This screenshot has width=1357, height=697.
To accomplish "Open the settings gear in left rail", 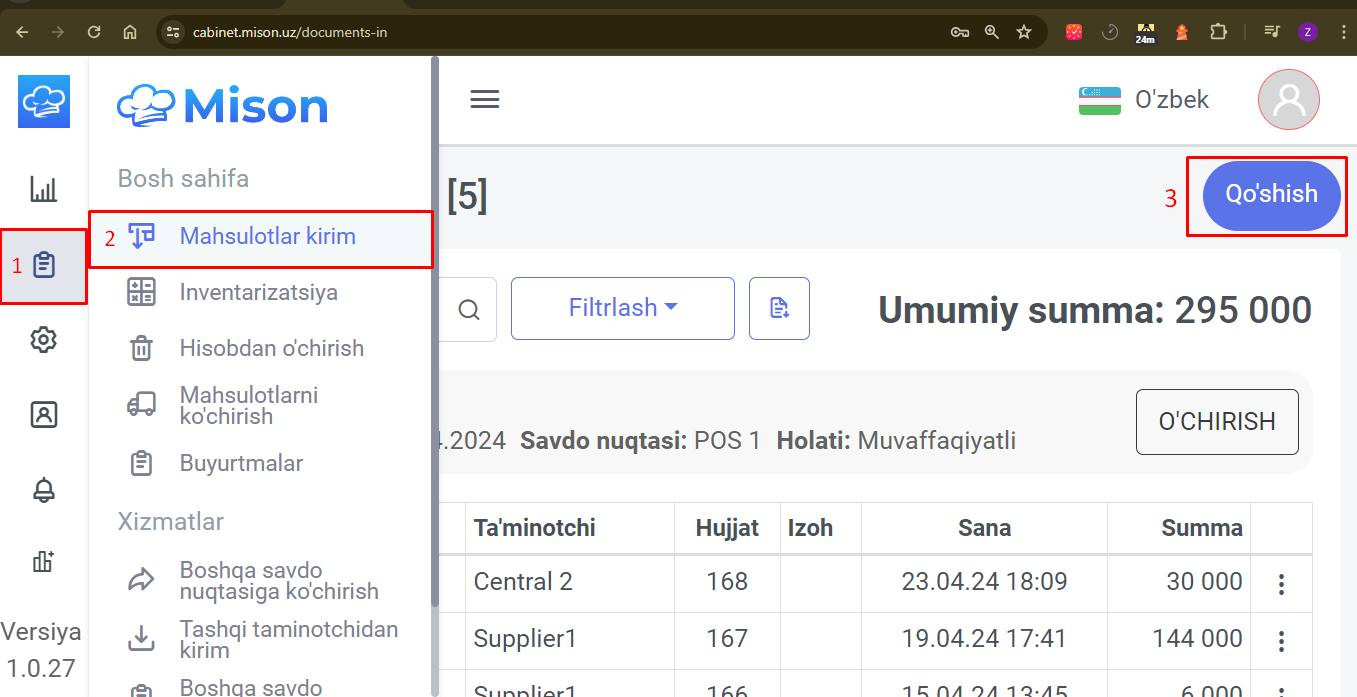I will [43, 340].
